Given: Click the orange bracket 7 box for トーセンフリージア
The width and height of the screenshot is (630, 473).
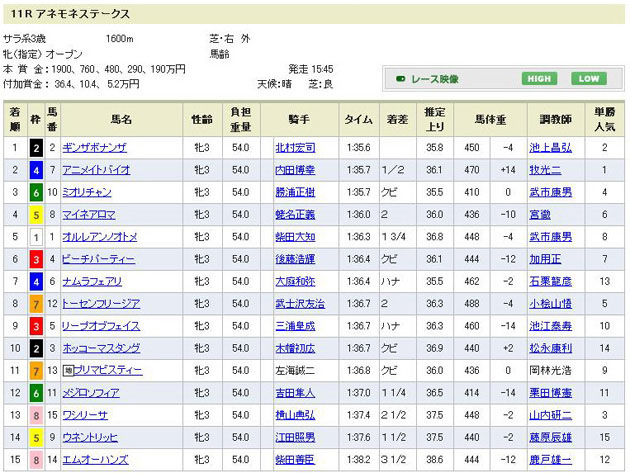Looking at the screenshot, I should point(36,304).
